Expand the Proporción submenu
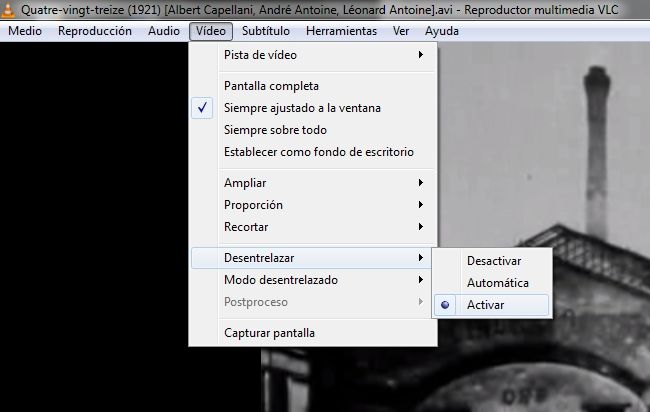Image resolution: width=650 pixels, height=412 pixels. tap(313, 205)
